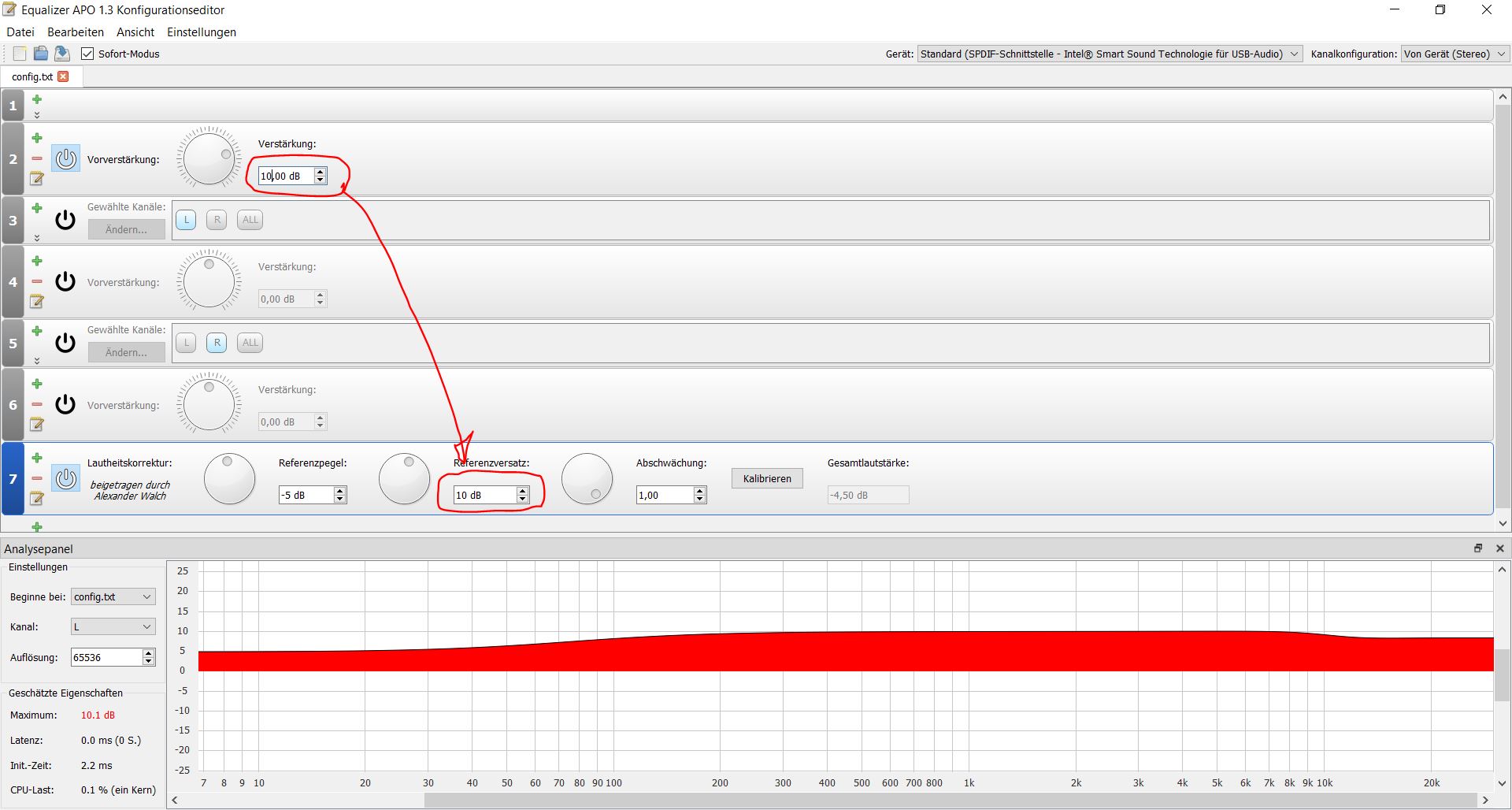The height and width of the screenshot is (810, 1512).
Task: Remove the Lautheitskorrektur filter row
Action: pos(37,478)
